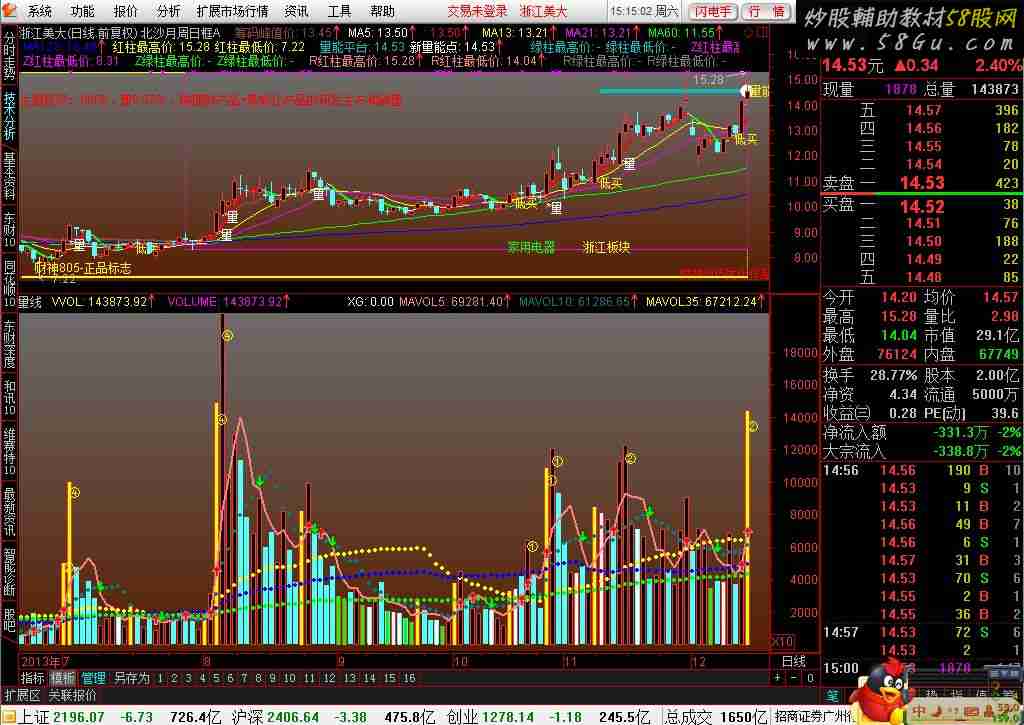This screenshot has height=725, width=1024.
Task: Select template slot 1
Action: (x=160, y=678)
